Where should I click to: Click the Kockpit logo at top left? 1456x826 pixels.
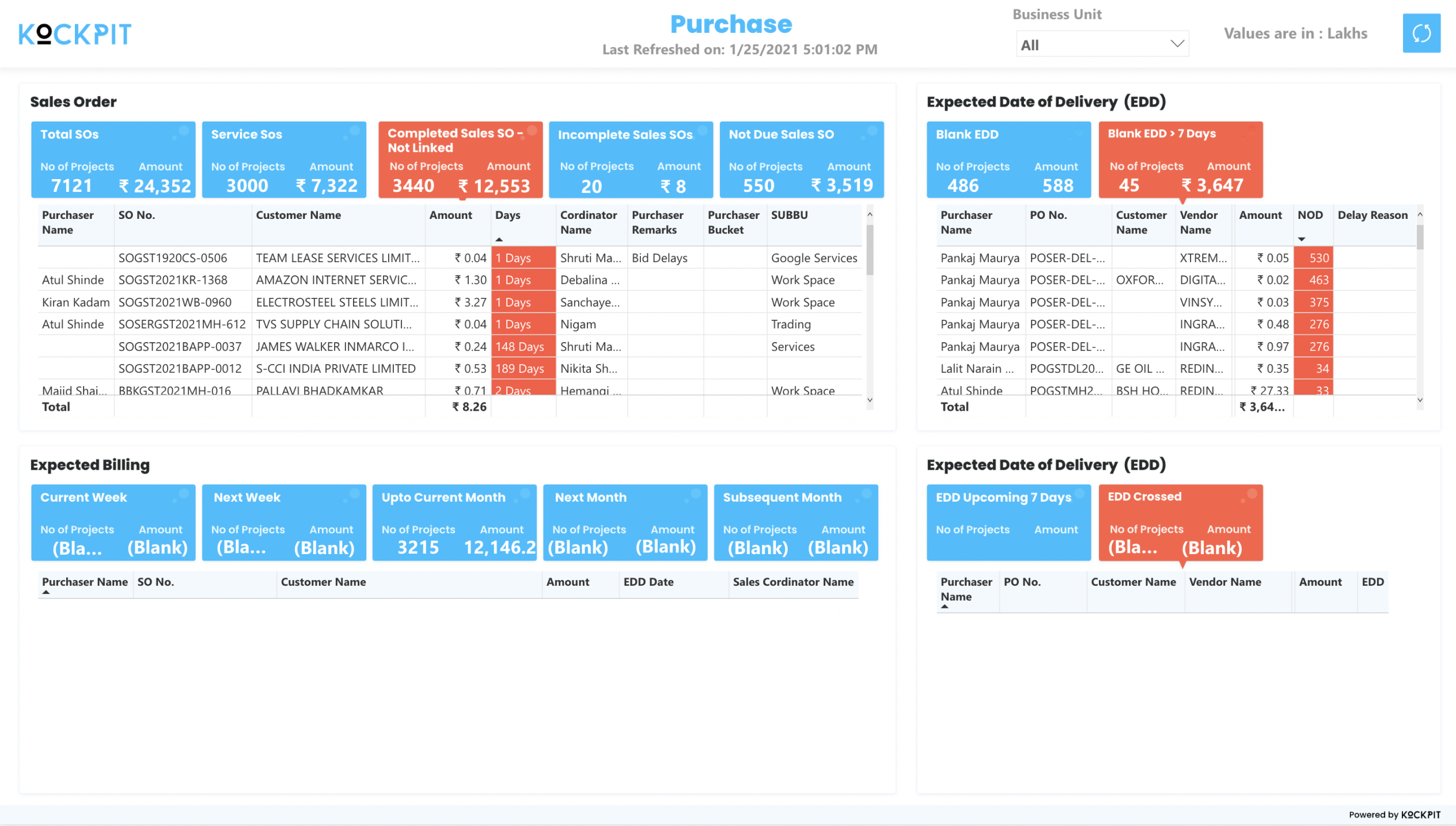(x=75, y=34)
